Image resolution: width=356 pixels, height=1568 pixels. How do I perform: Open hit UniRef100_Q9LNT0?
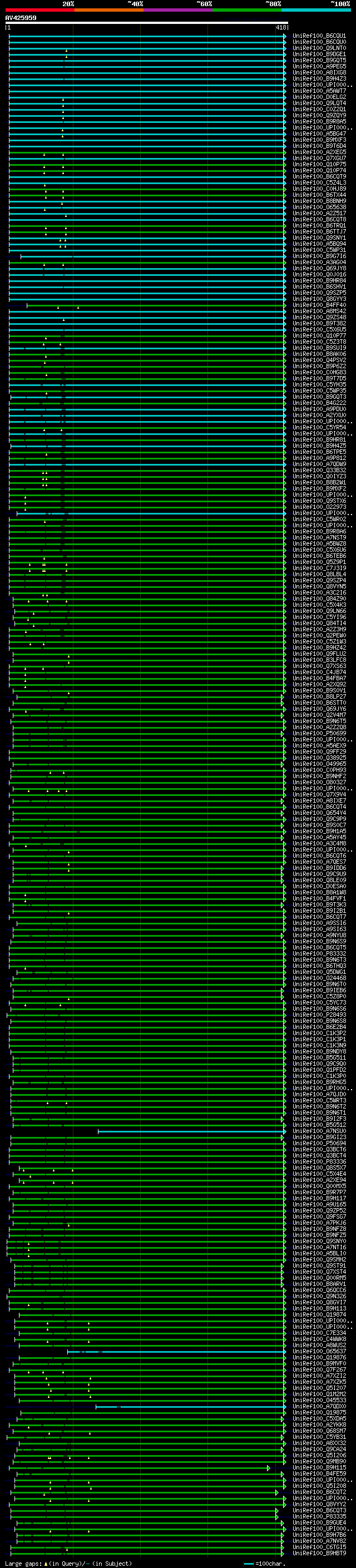click(319, 48)
